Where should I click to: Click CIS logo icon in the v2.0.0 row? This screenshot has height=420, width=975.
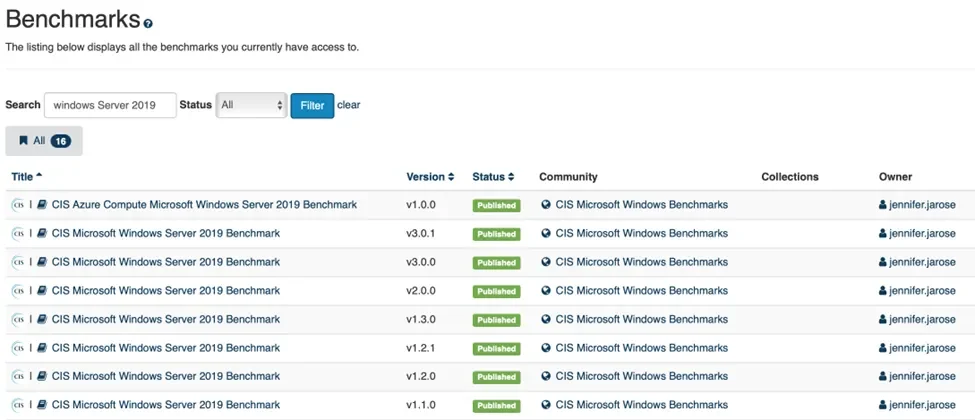click(x=17, y=291)
